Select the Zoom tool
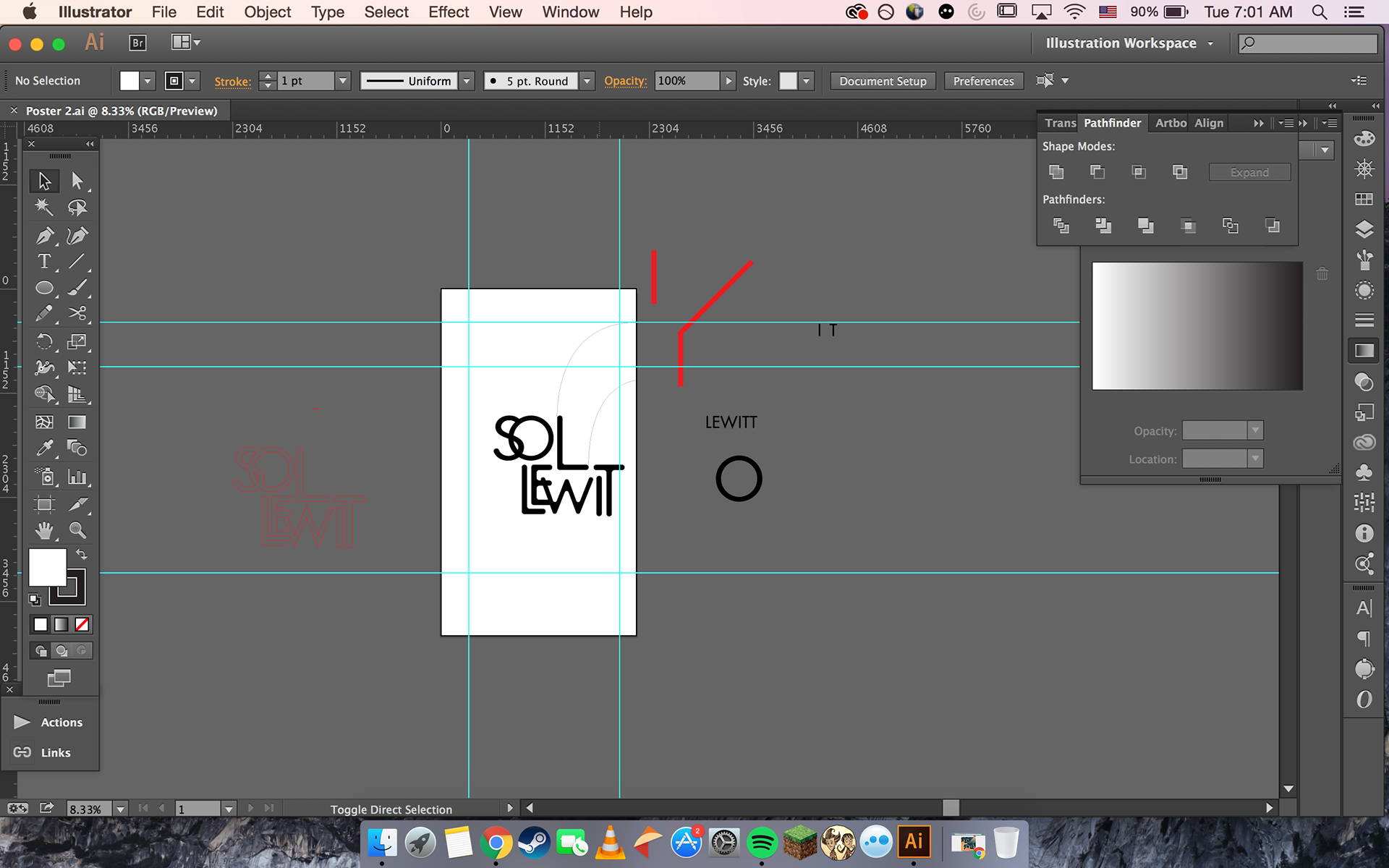Image resolution: width=1389 pixels, height=868 pixels. [77, 531]
